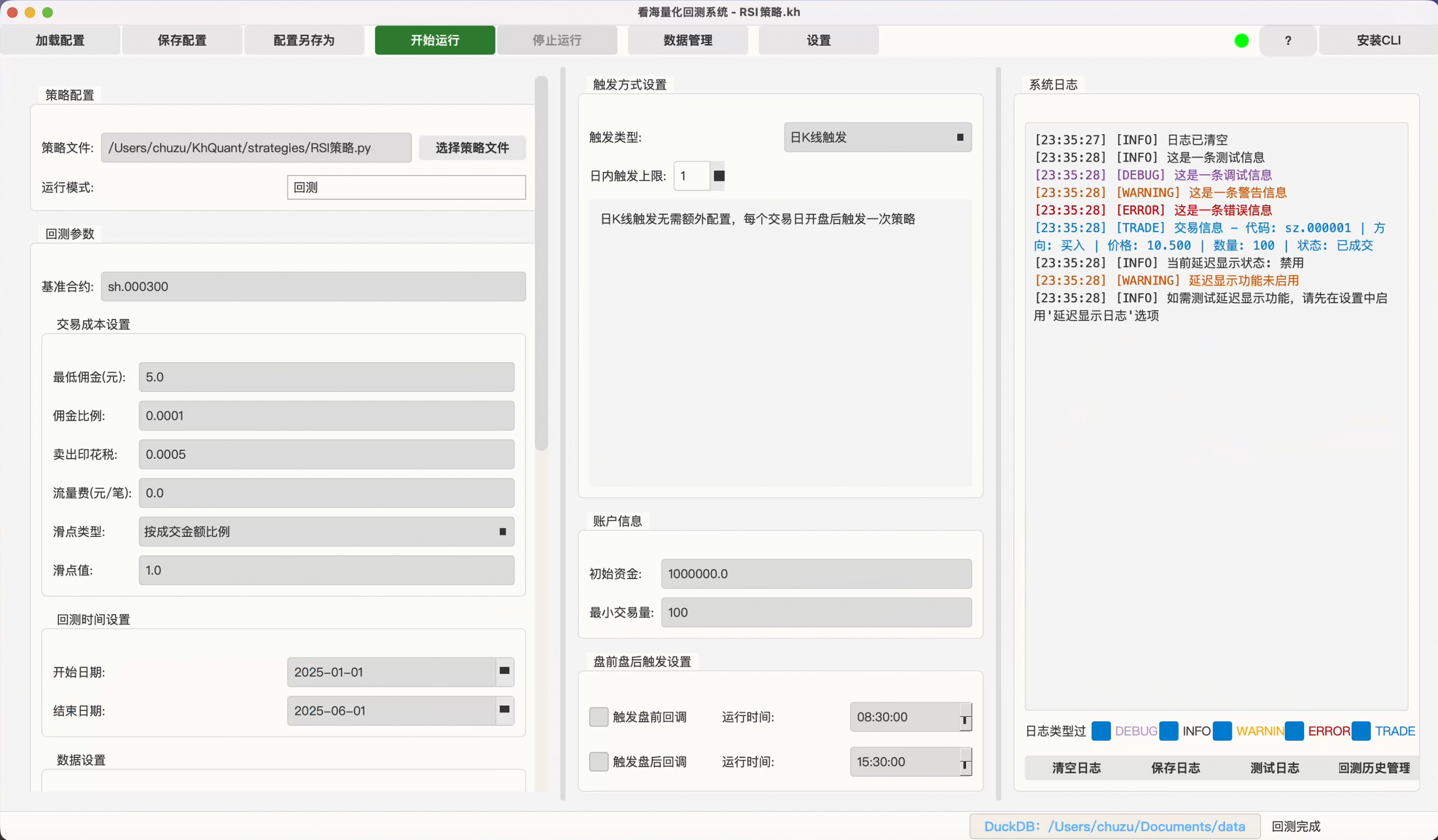Click the 日内触发上限 value field
The image size is (1438, 840).
pyautogui.click(x=692, y=176)
